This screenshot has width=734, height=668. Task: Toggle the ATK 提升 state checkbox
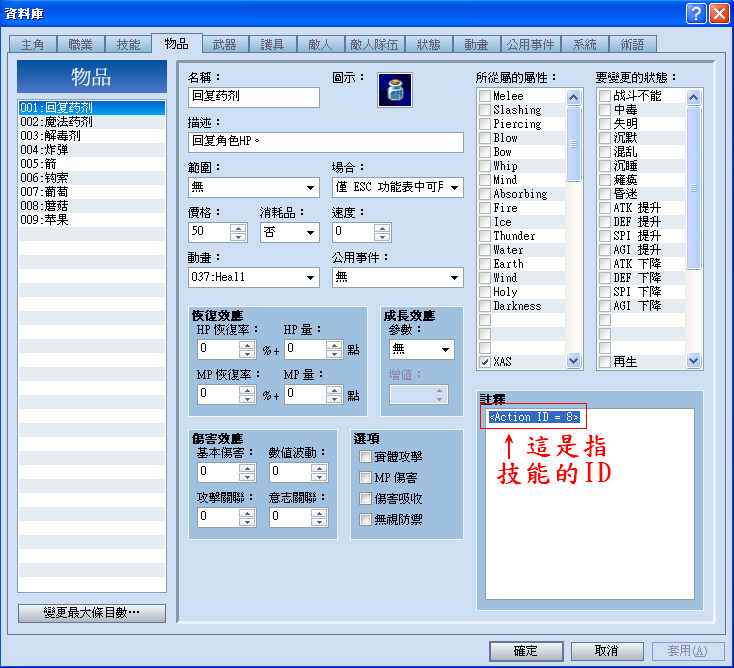605,208
